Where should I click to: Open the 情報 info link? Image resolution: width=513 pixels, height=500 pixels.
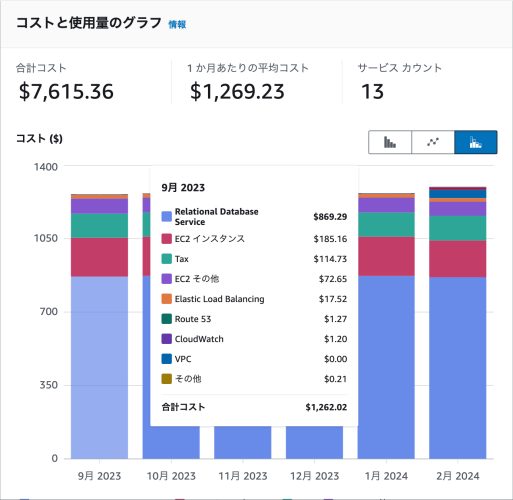(x=177, y=24)
